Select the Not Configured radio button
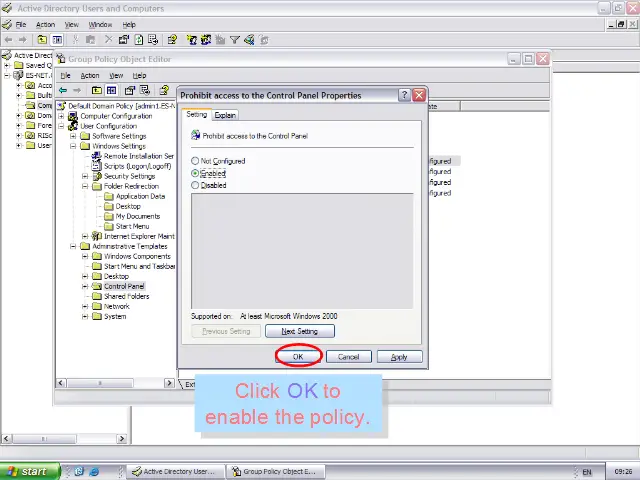 (x=195, y=161)
